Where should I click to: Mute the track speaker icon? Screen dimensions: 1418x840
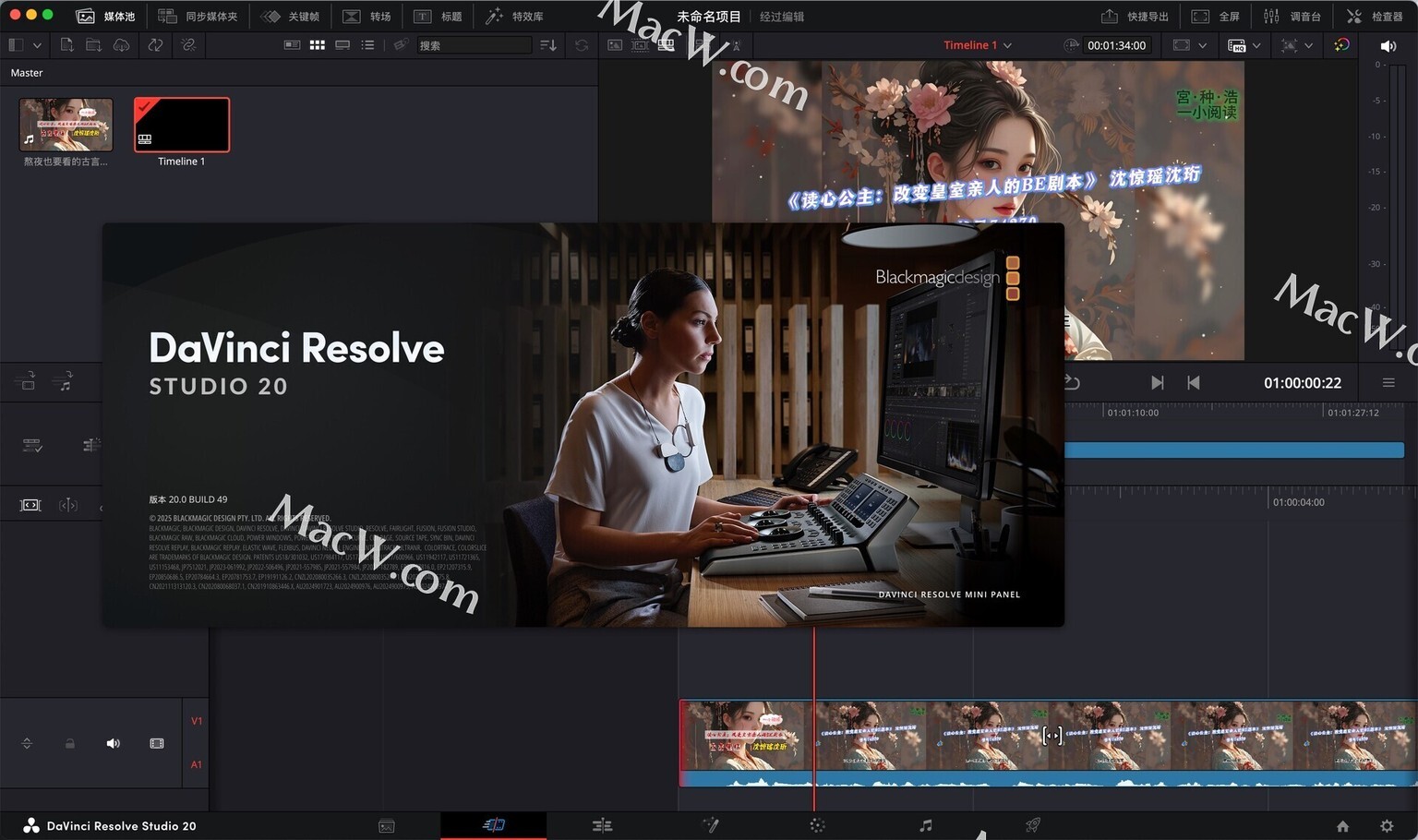(x=113, y=743)
